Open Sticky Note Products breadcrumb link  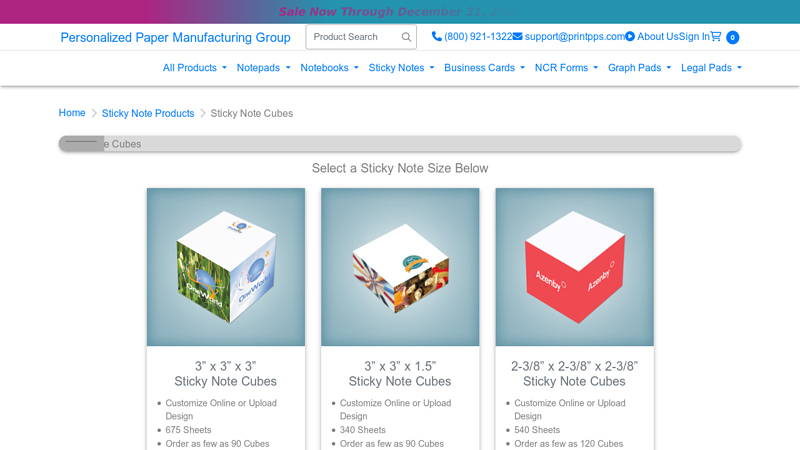tap(148, 113)
